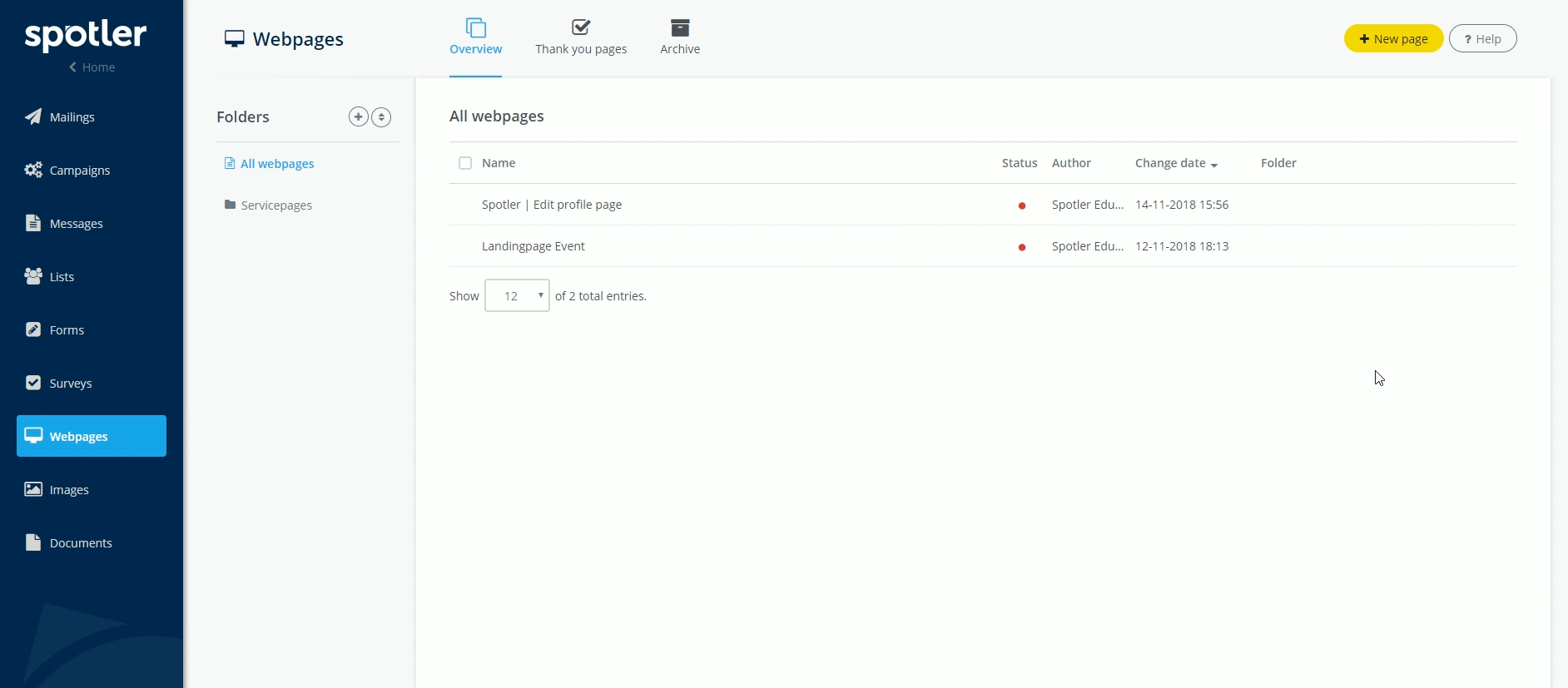Image resolution: width=1568 pixels, height=688 pixels.
Task: Toggle the select-all checkbox in table header
Action: (465, 163)
